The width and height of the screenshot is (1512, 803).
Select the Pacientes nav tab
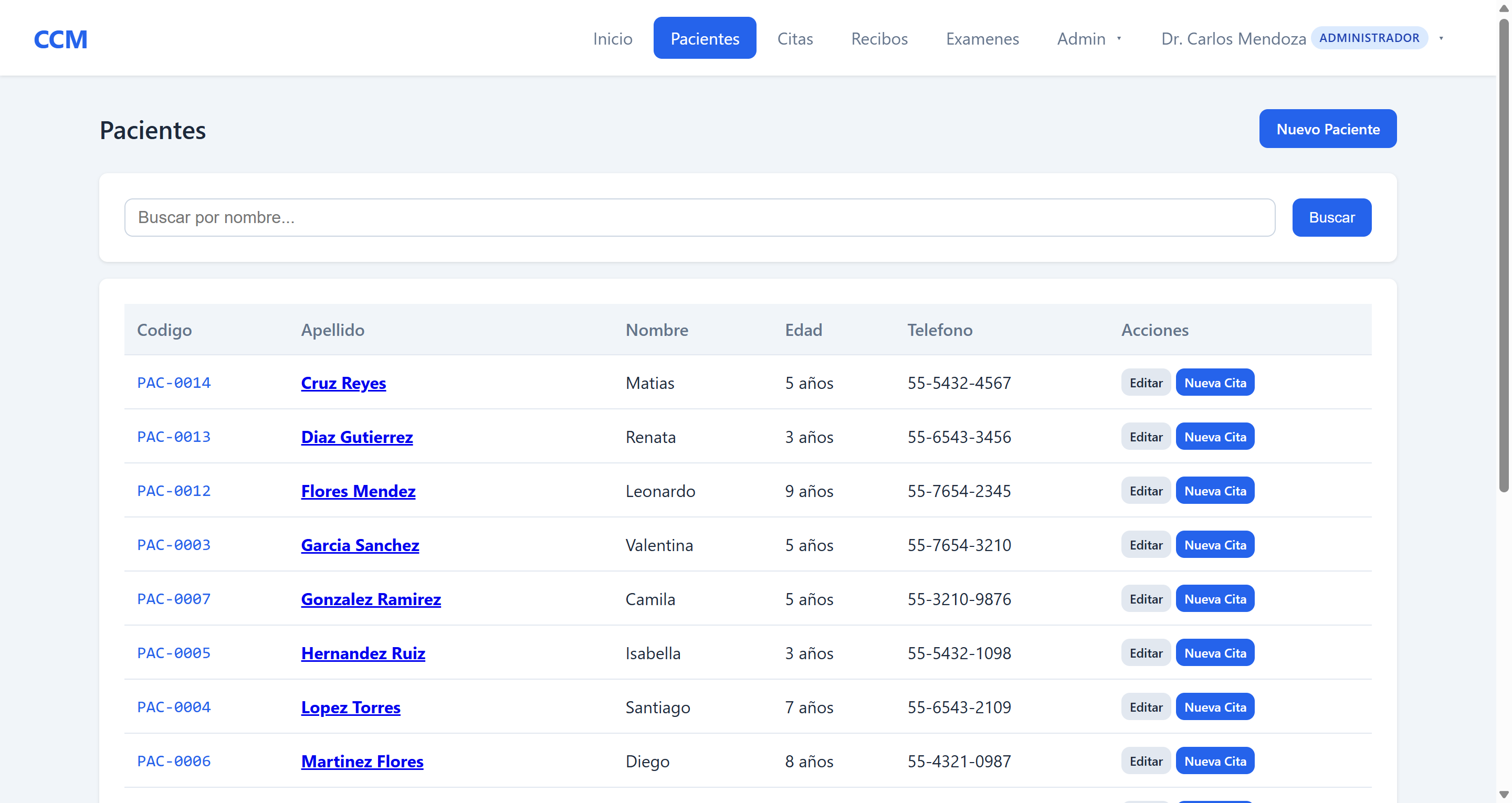(x=705, y=39)
